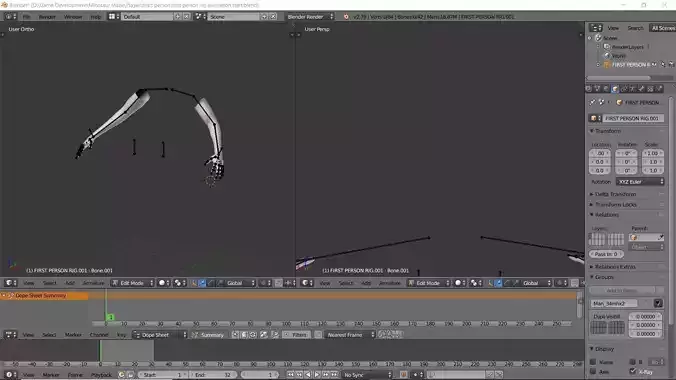Open the Render menu in top bar
This screenshot has width=676, height=380.
[x=47, y=17]
